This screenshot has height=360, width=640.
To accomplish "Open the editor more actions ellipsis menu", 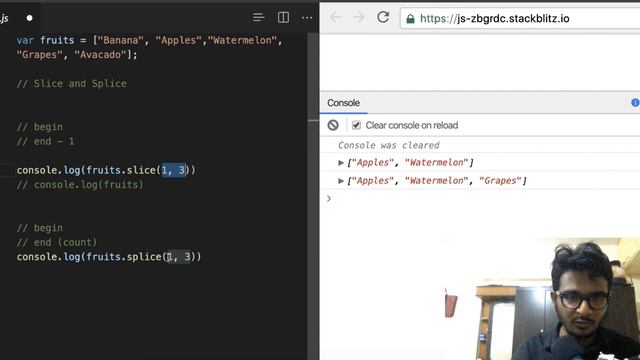I will click(x=307, y=18).
